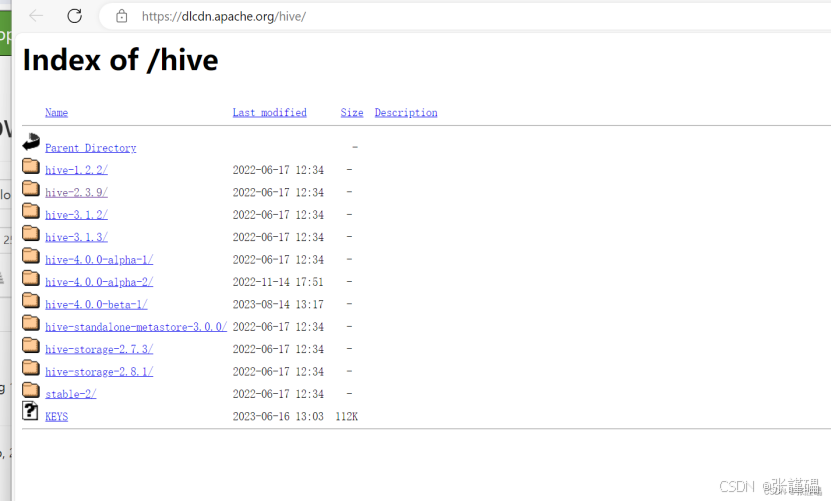
Task: Open the hive-2.3.9/ directory link
Action: click(76, 192)
